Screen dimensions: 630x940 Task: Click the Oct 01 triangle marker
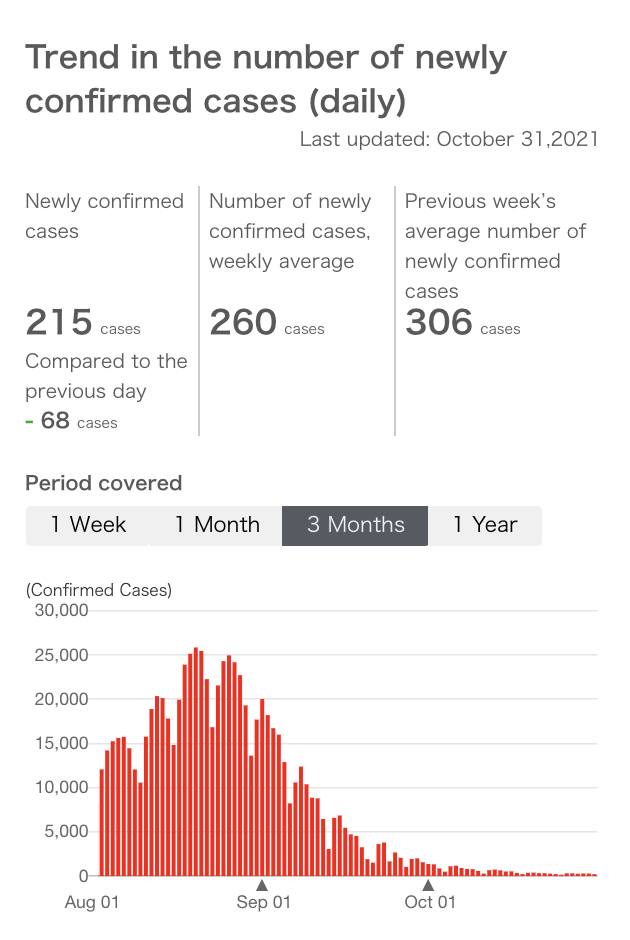(428, 884)
